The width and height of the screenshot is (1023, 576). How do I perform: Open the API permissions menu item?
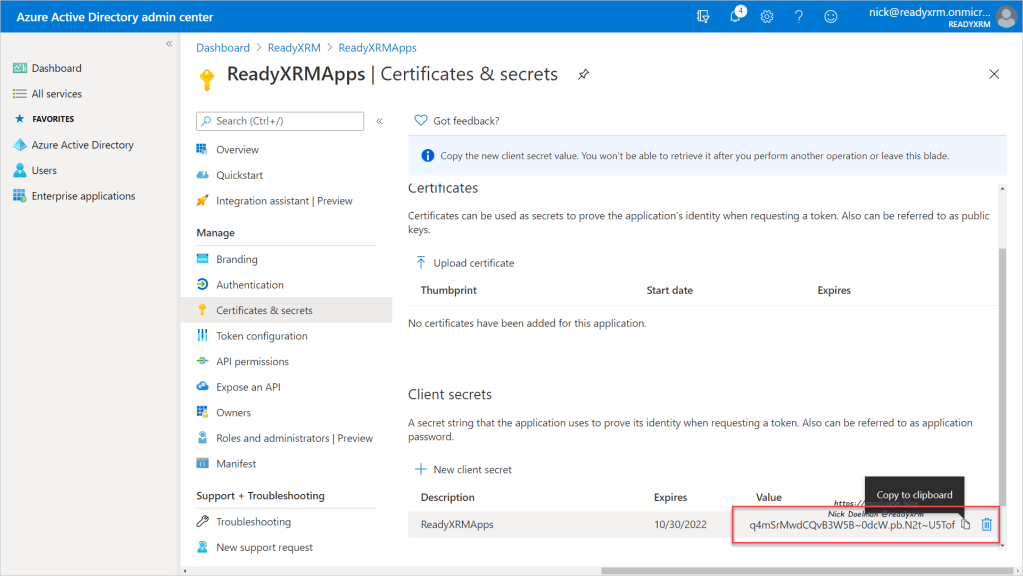252,362
